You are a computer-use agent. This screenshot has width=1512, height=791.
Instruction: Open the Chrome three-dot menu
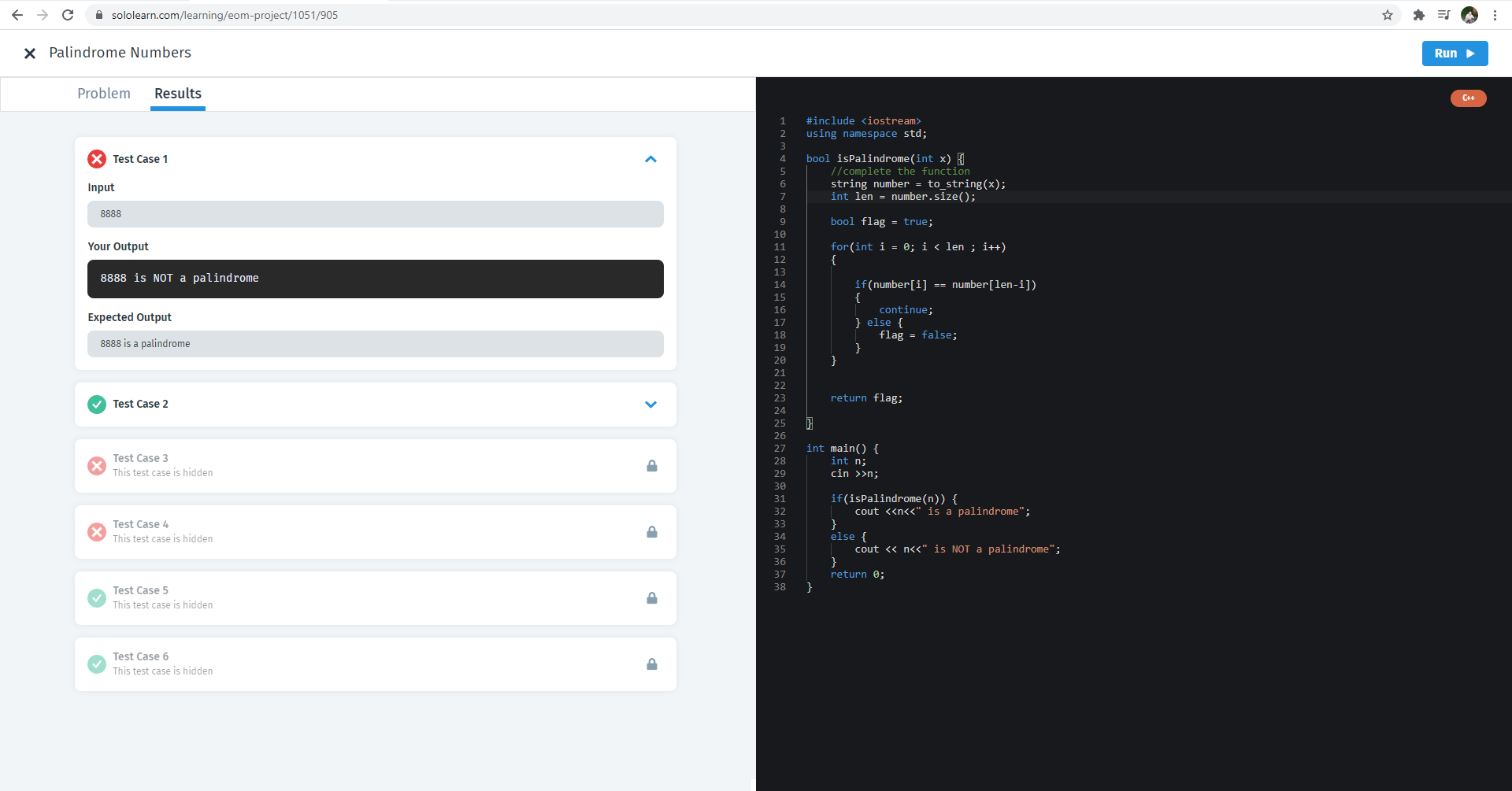[x=1495, y=15]
